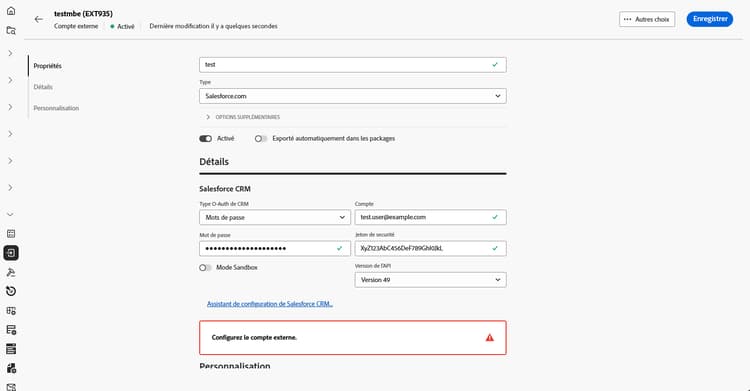Click the Compte email input field
The image size is (750, 391).
430,217
